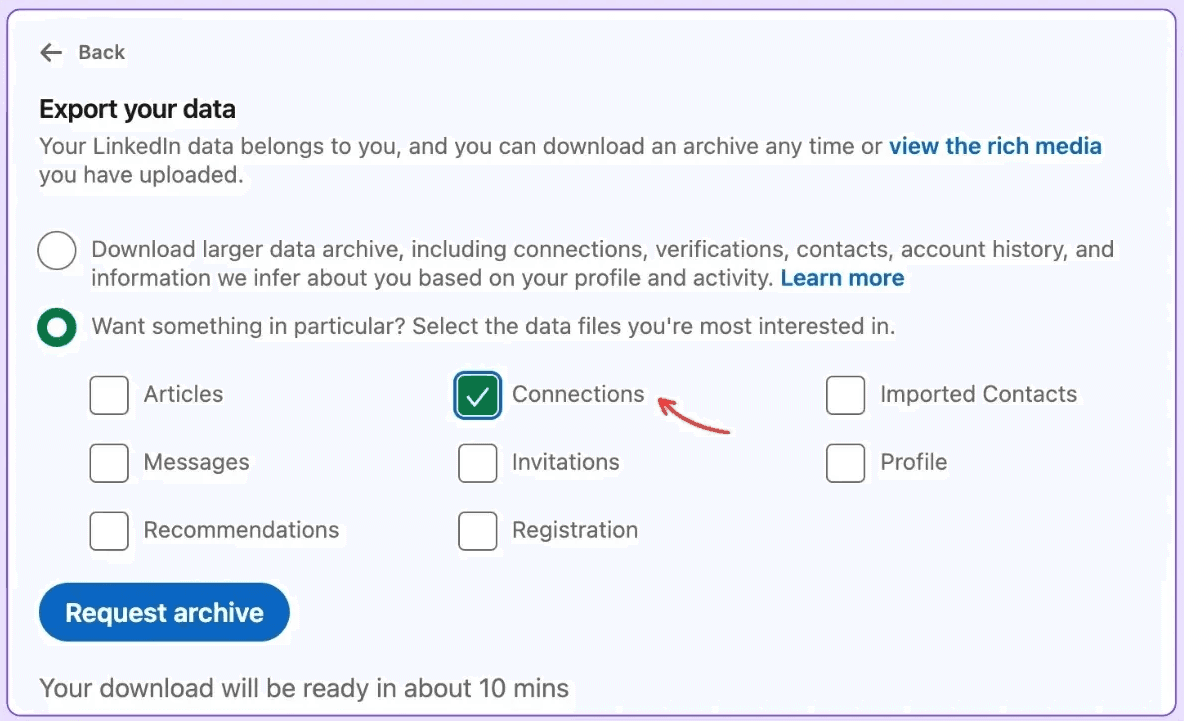Open the 'view the rich media' link

point(994,146)
